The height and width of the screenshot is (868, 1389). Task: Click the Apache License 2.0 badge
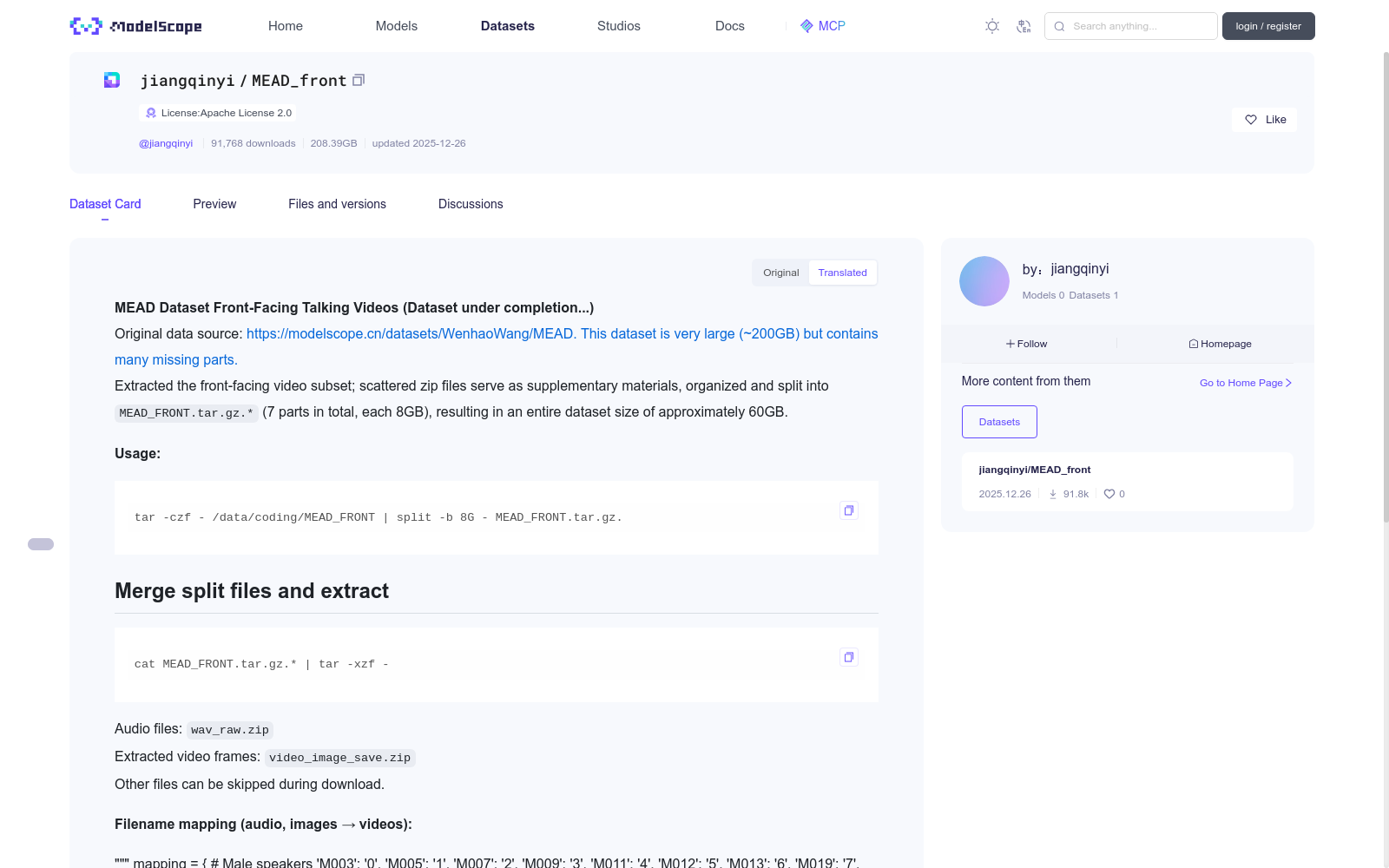(x=218, y=113)
